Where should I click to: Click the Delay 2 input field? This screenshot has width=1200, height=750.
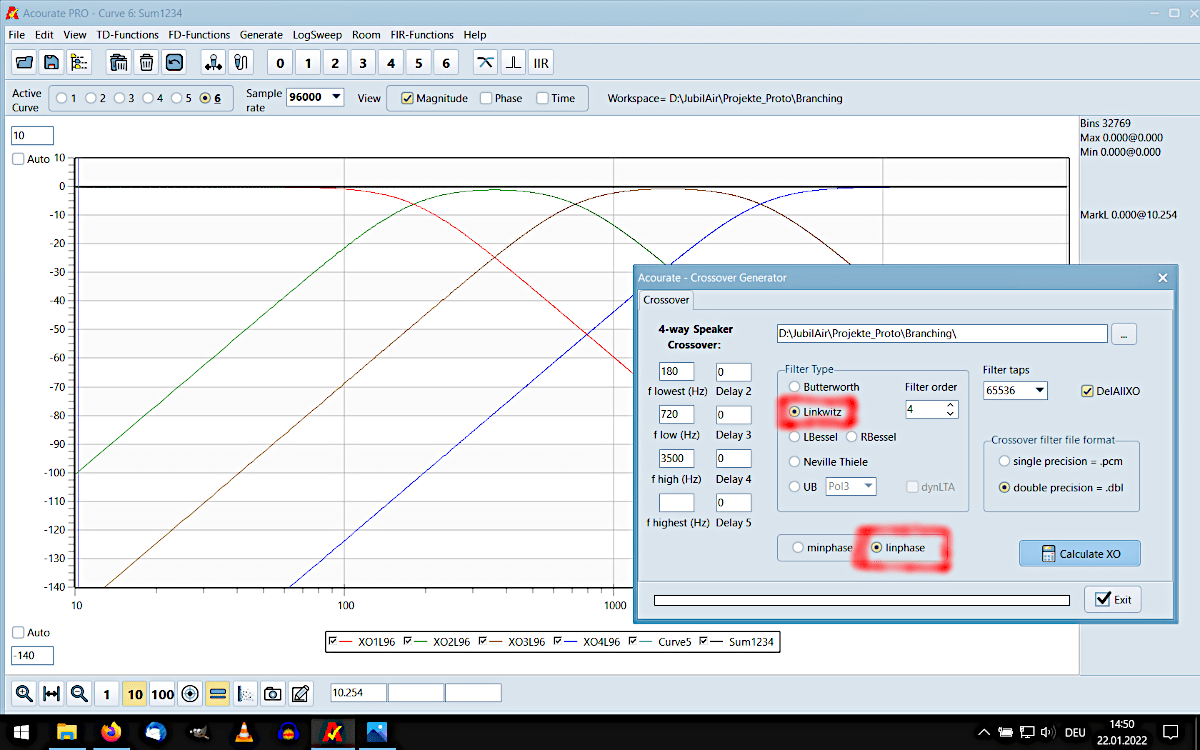point(733,371)
